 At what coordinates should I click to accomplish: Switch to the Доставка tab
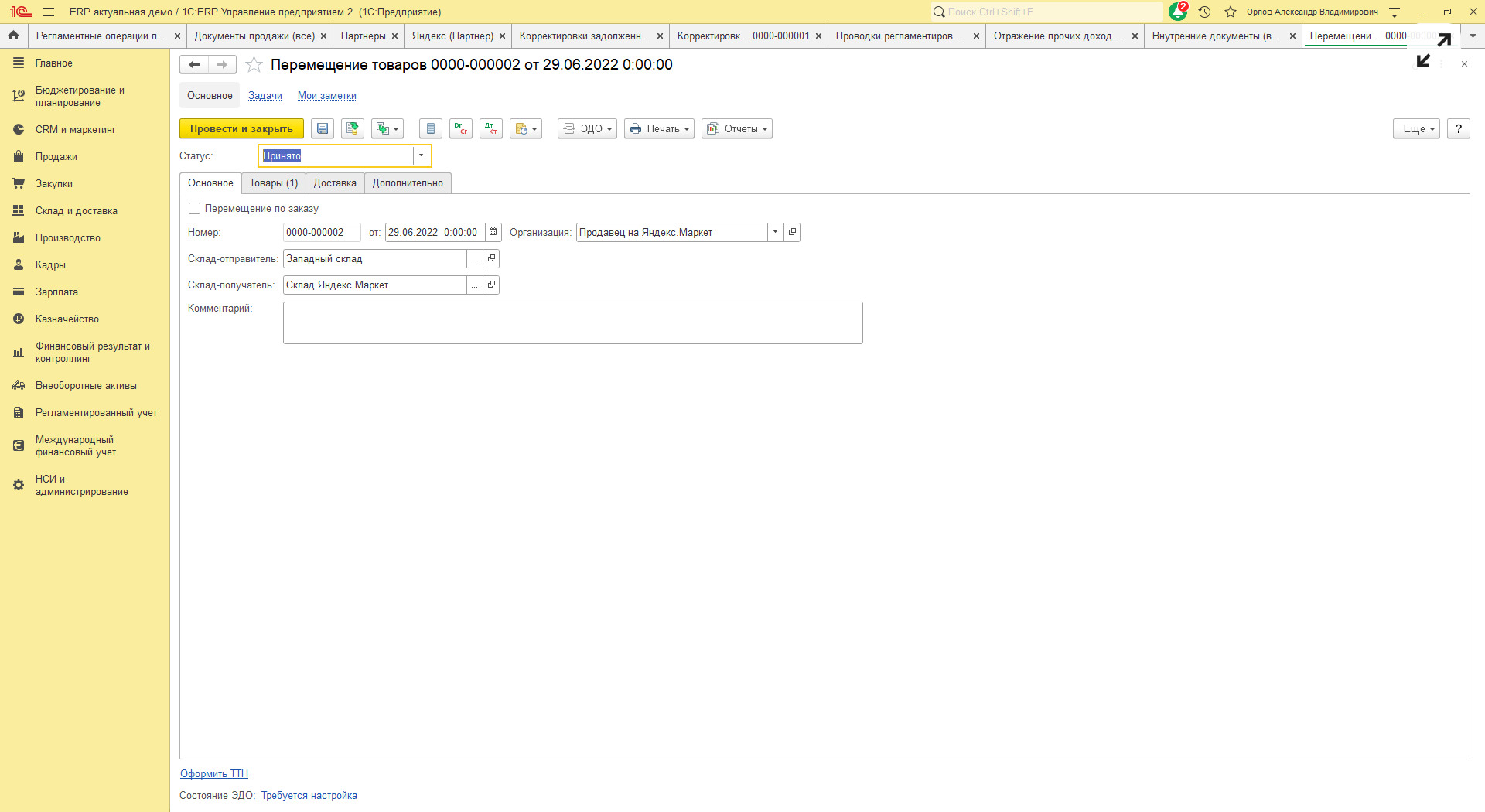[x=335, y=183]
